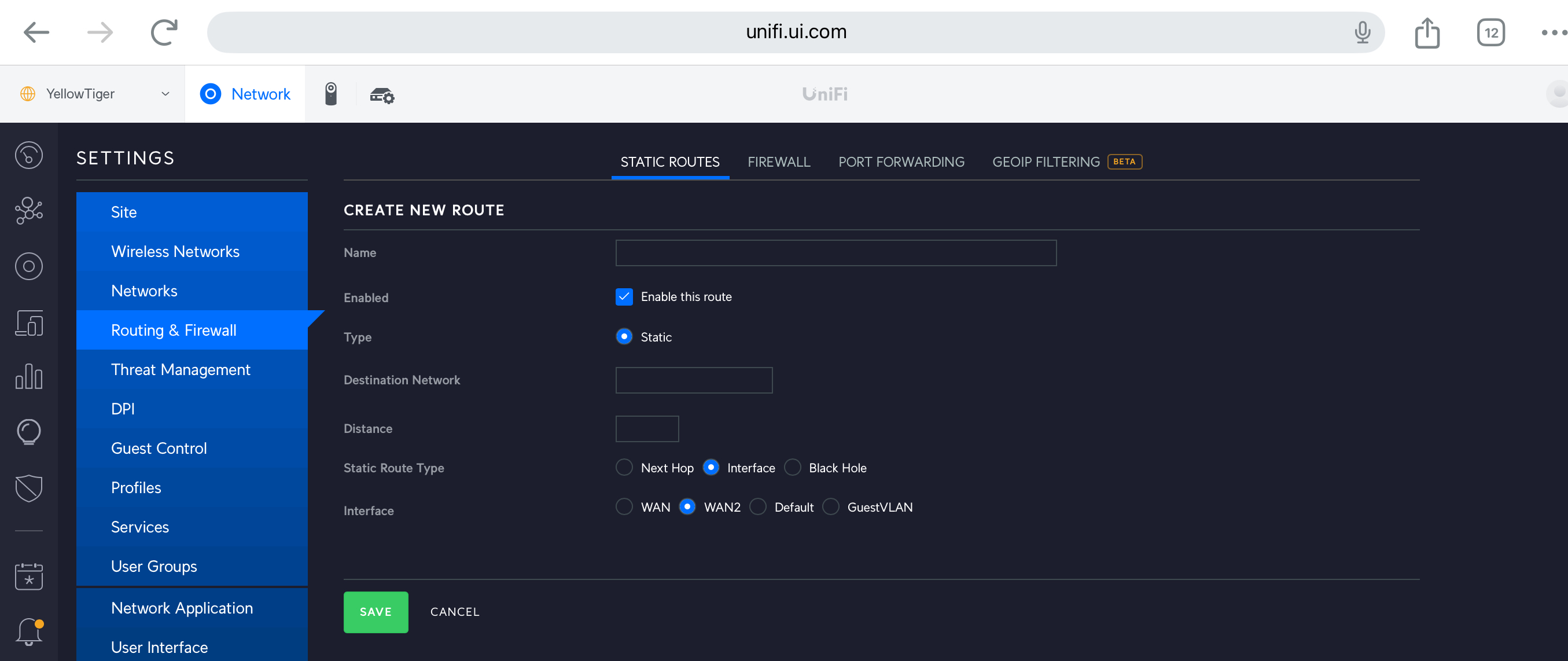
Task: Tap the microphone icon in the address bar
Action: point(1362,32)
